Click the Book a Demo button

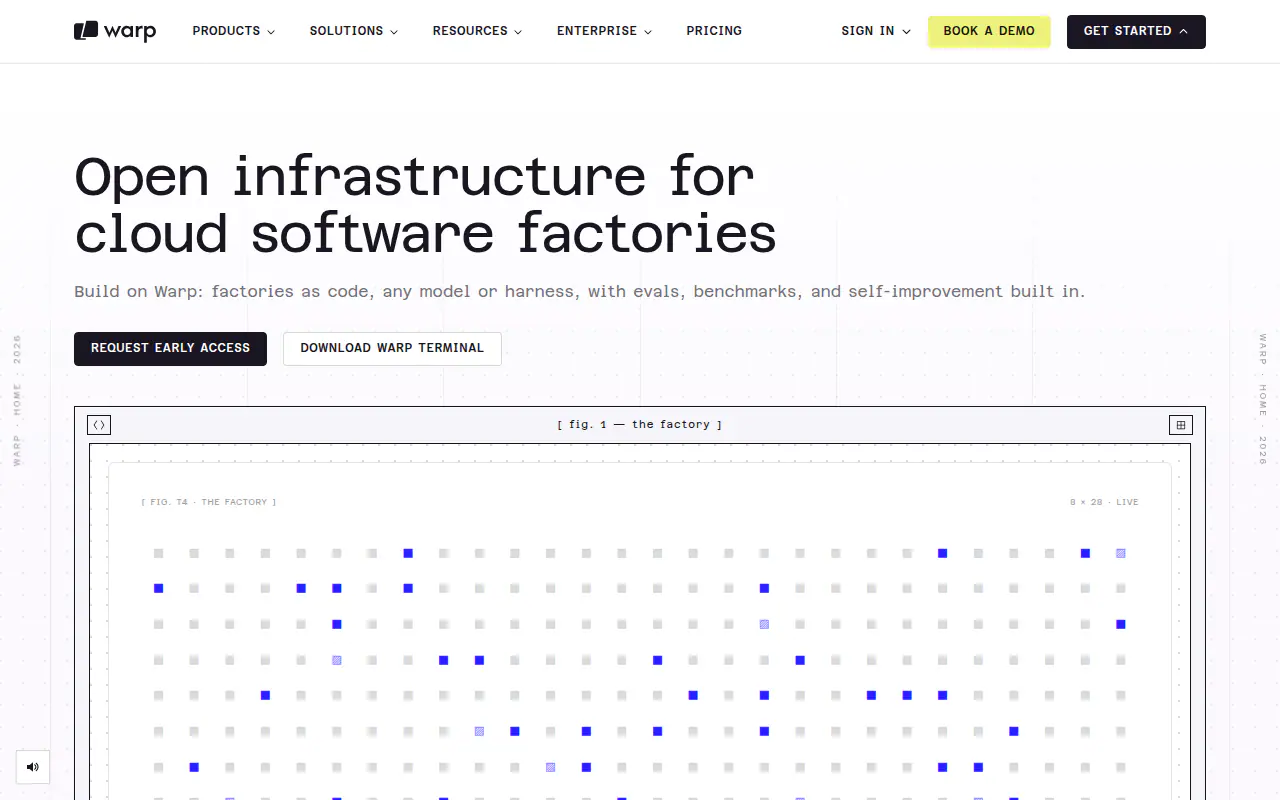(x=989, y=31)
